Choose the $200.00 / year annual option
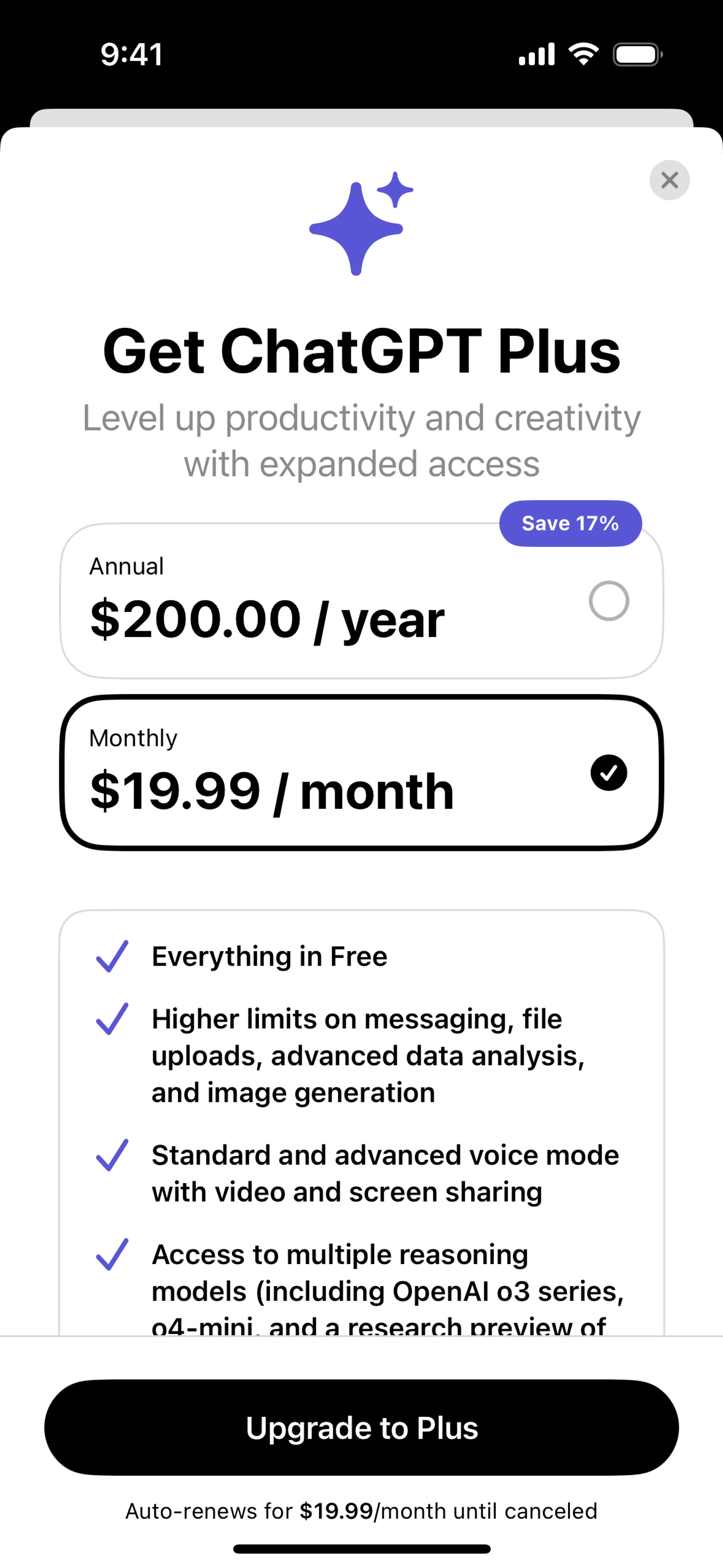This screenshot has width=723, height=1568. pos(268,620)
